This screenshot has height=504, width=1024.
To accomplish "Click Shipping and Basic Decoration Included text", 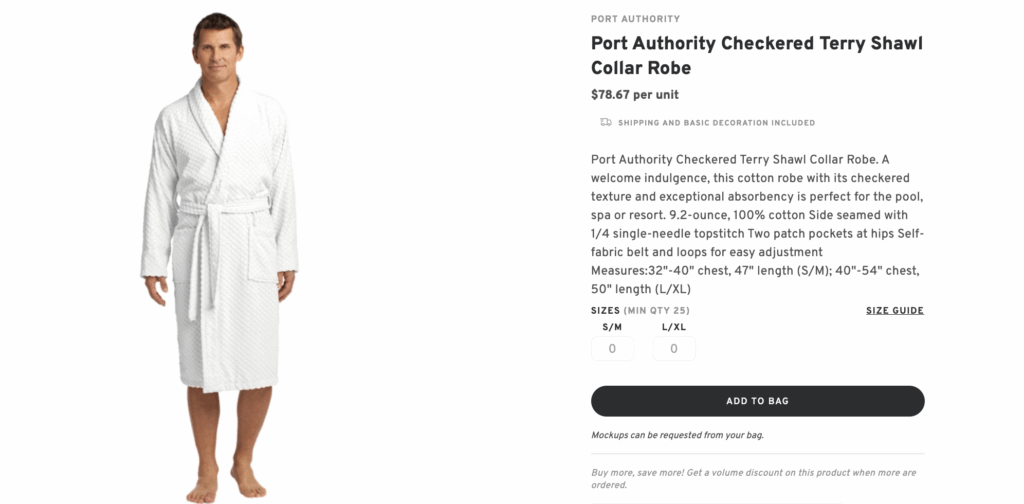I will point(716,123).
